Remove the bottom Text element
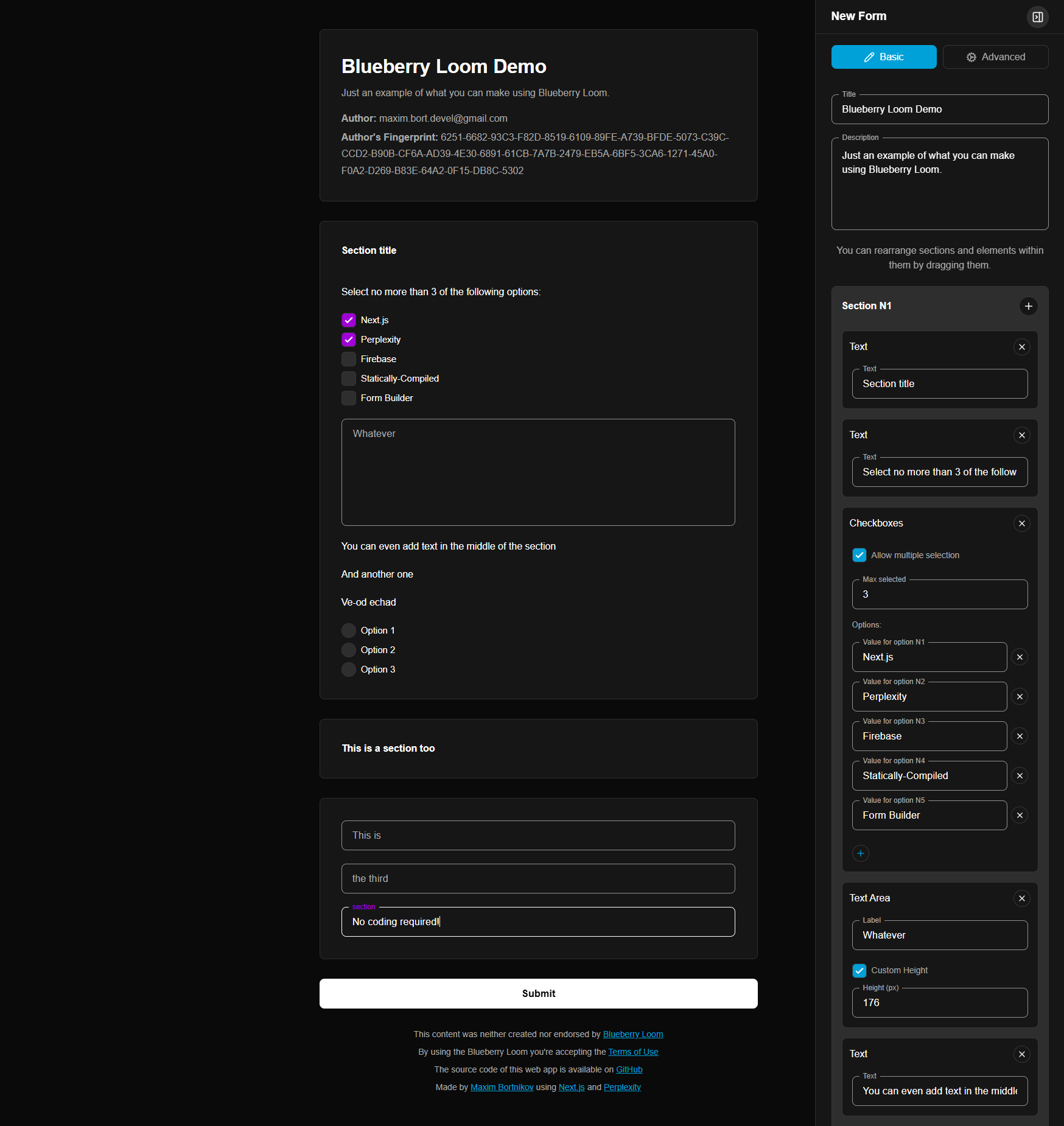 coord(1022,1054)
